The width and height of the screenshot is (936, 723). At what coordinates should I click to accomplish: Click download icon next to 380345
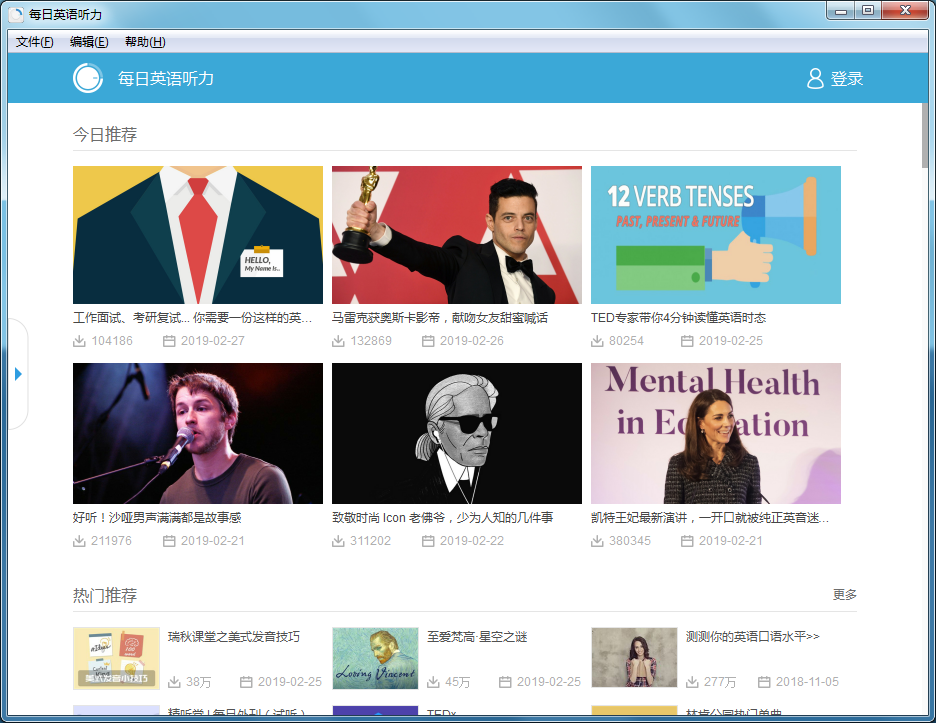click(x=597, y=541)
